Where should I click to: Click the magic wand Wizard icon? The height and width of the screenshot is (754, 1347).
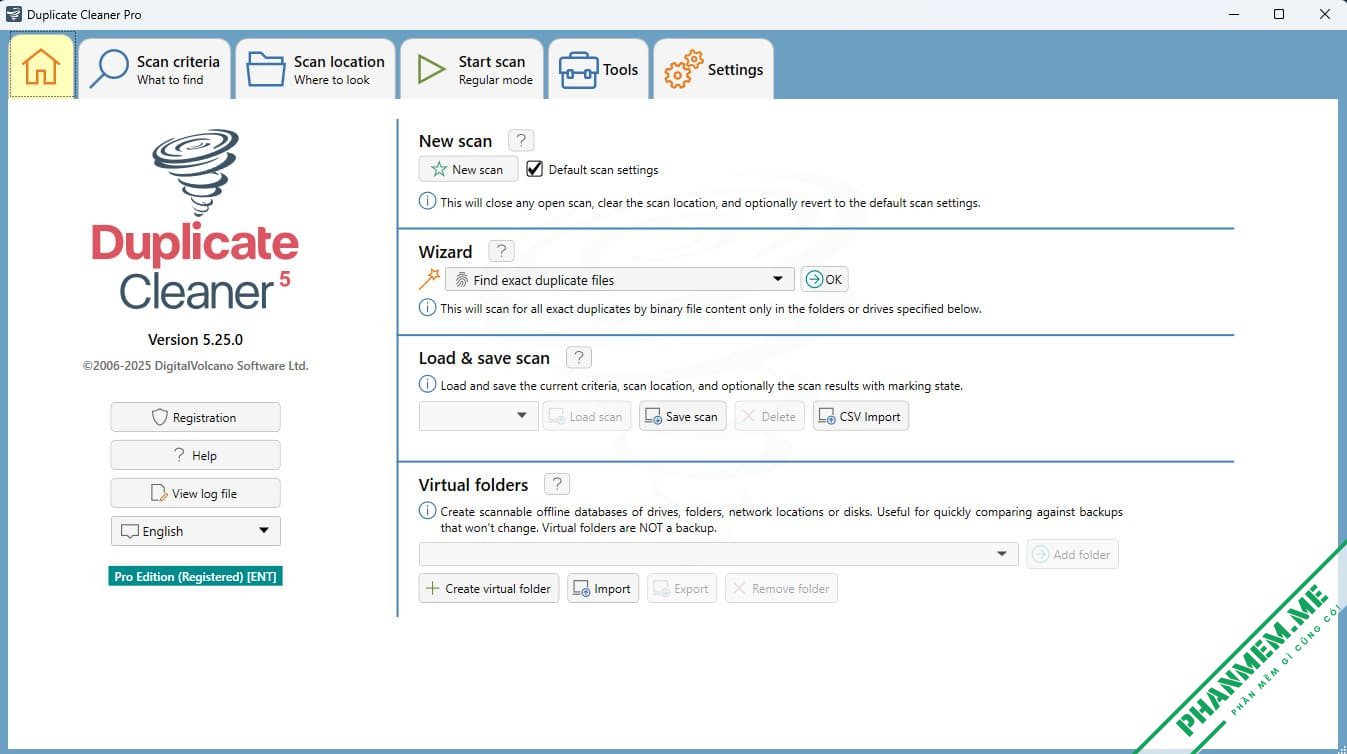click(429, 279)
